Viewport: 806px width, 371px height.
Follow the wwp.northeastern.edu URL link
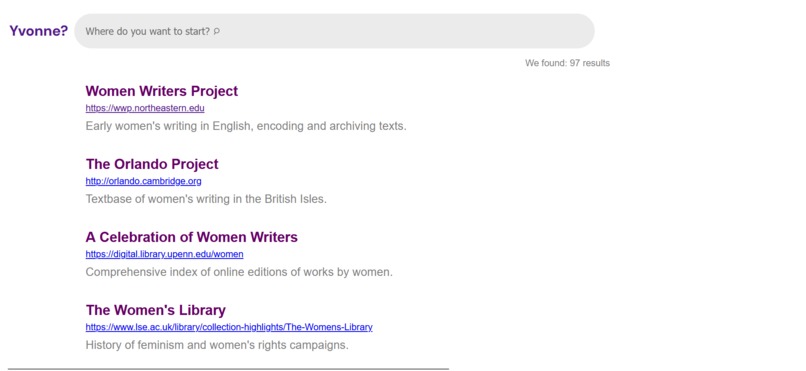pos(145,108)
